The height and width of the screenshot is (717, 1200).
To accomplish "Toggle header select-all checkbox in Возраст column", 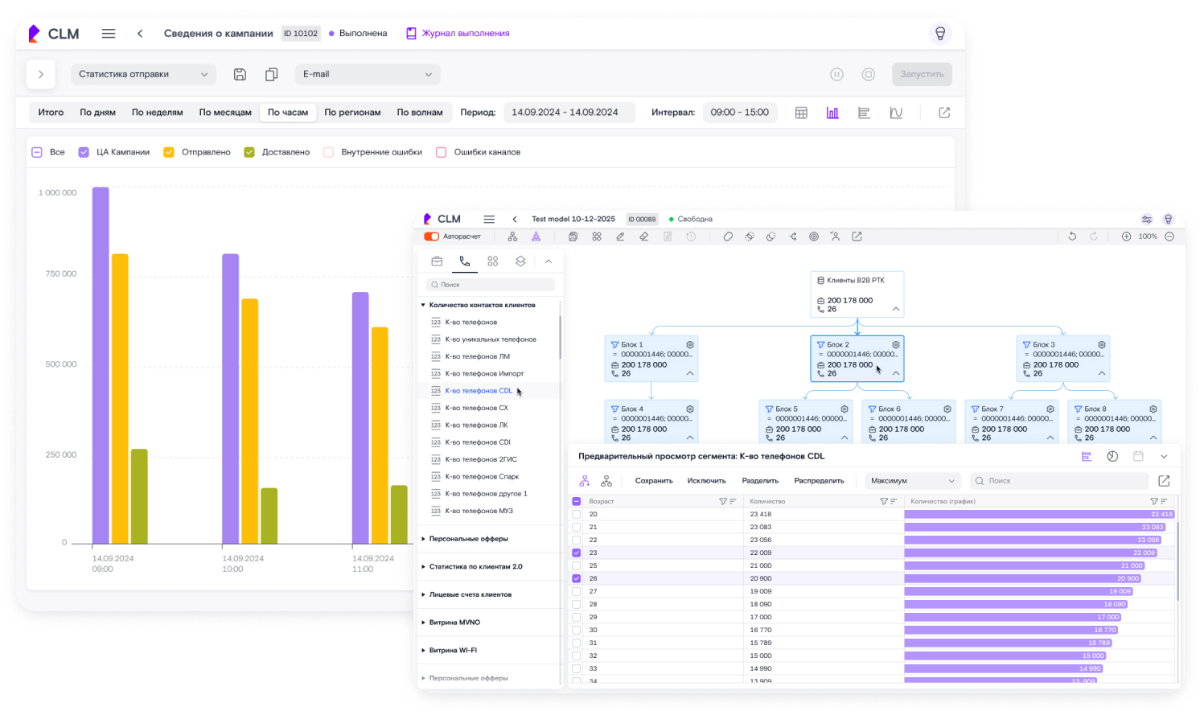I will (x=576, y=501).
